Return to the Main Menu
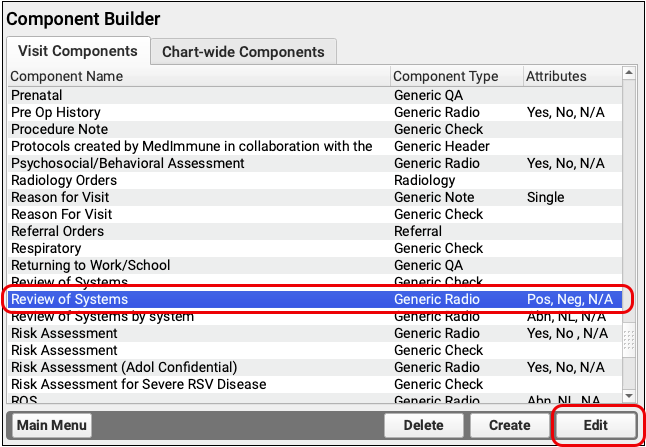Viewport: 646px width, 447px height. (x=52, y=425)
